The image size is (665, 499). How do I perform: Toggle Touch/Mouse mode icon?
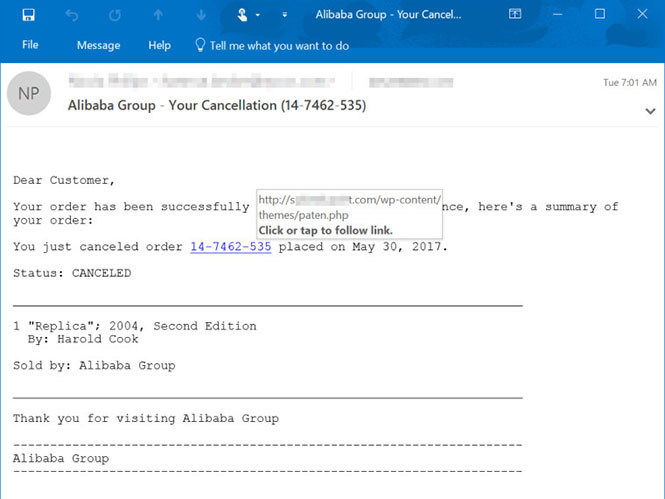(x=242, y=15)
